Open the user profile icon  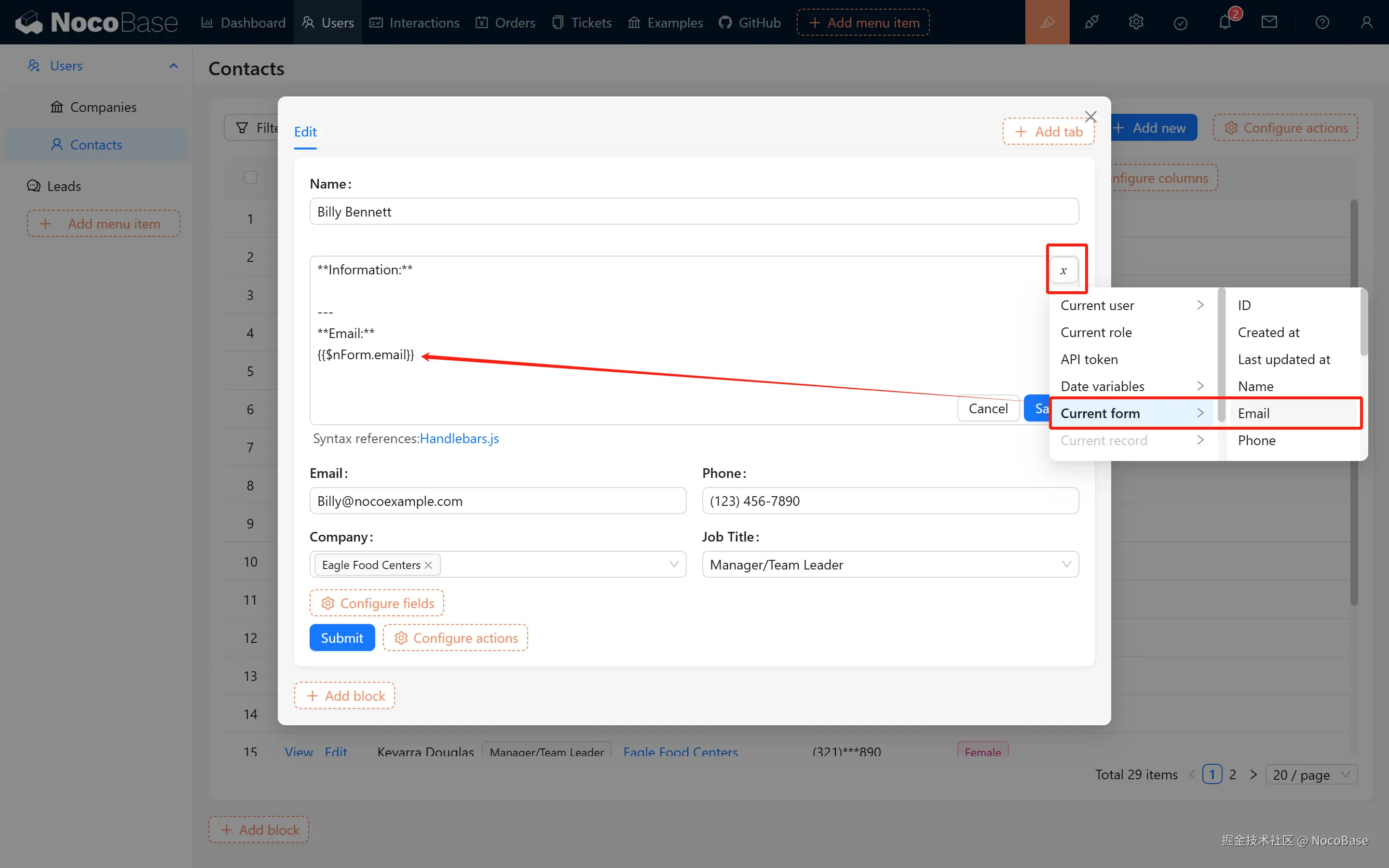[1367, 22]
